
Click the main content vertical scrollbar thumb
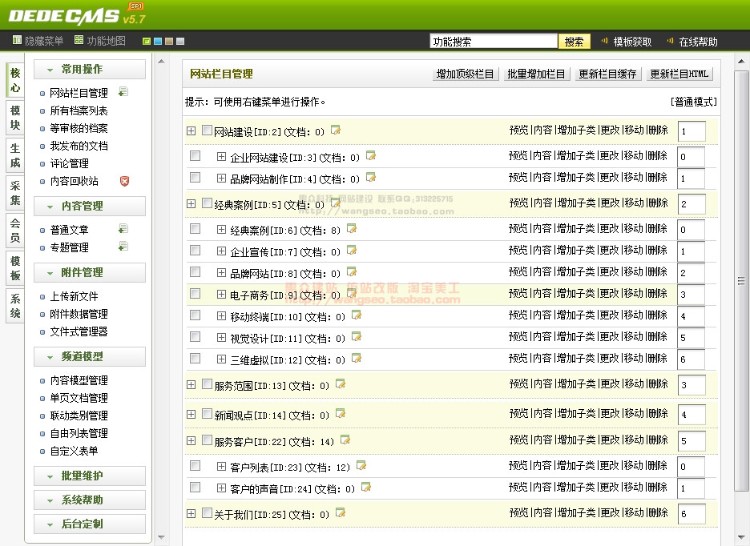(x=741, y=281)
